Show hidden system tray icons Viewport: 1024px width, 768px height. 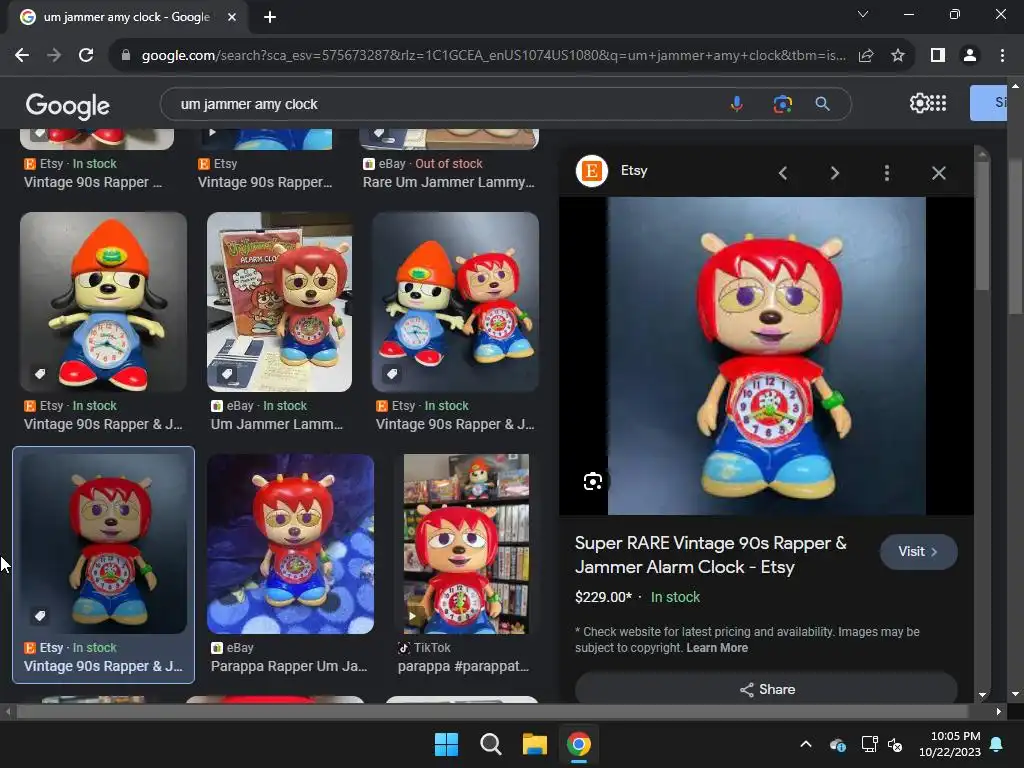tap(806, 744)
